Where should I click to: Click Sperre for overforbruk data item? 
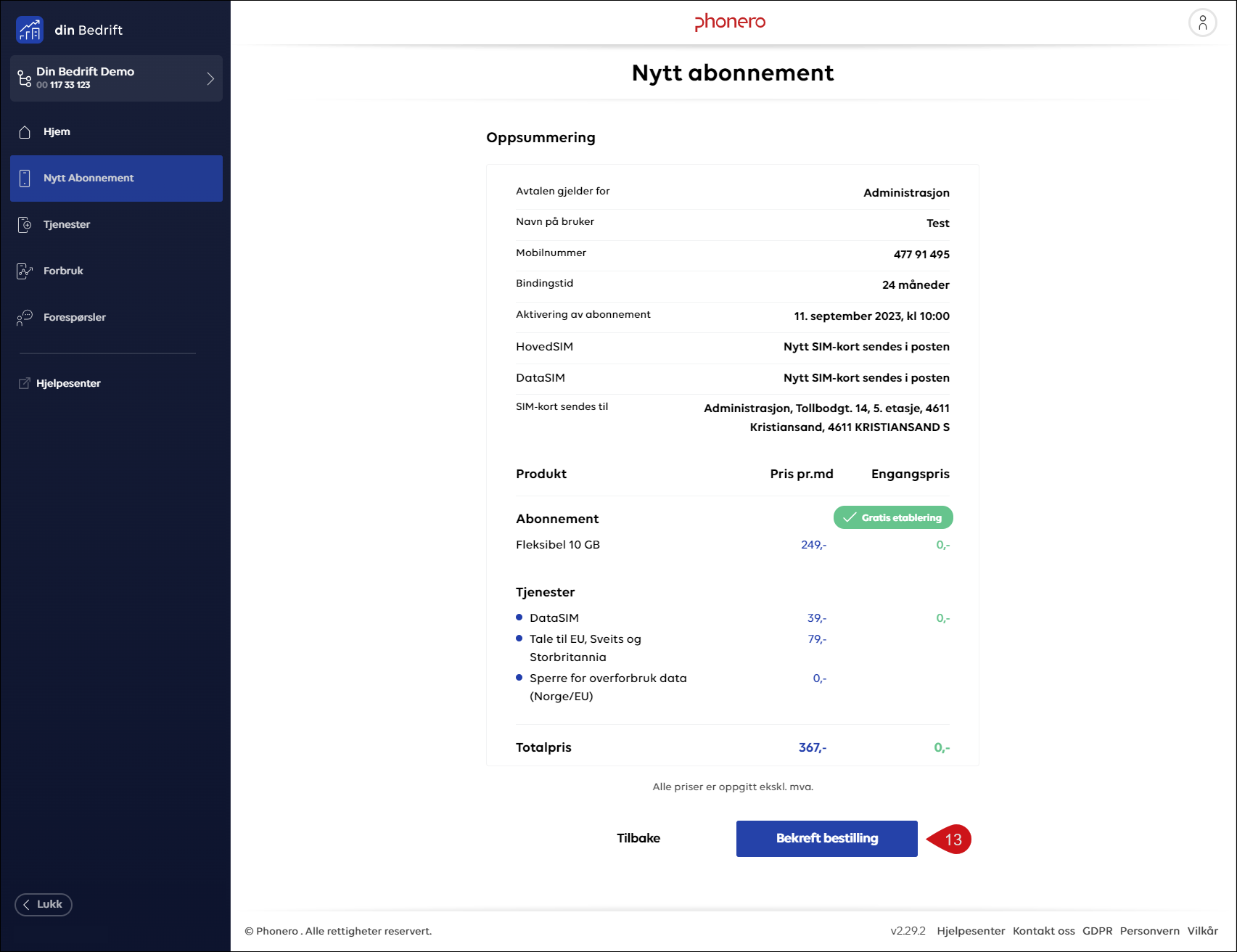point(608,687)
